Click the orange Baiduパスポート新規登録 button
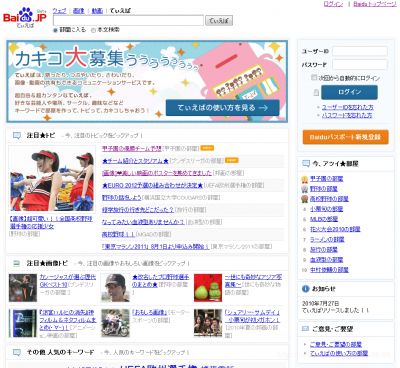The width and height of the screenshot is (400, 368). [x=346, y=137]
